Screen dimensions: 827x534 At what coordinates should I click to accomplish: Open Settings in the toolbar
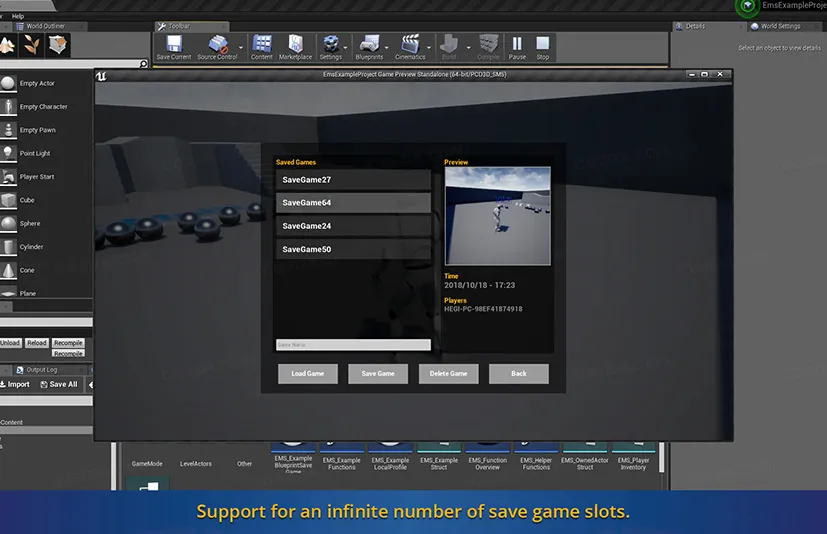click(x=331, y=47)
